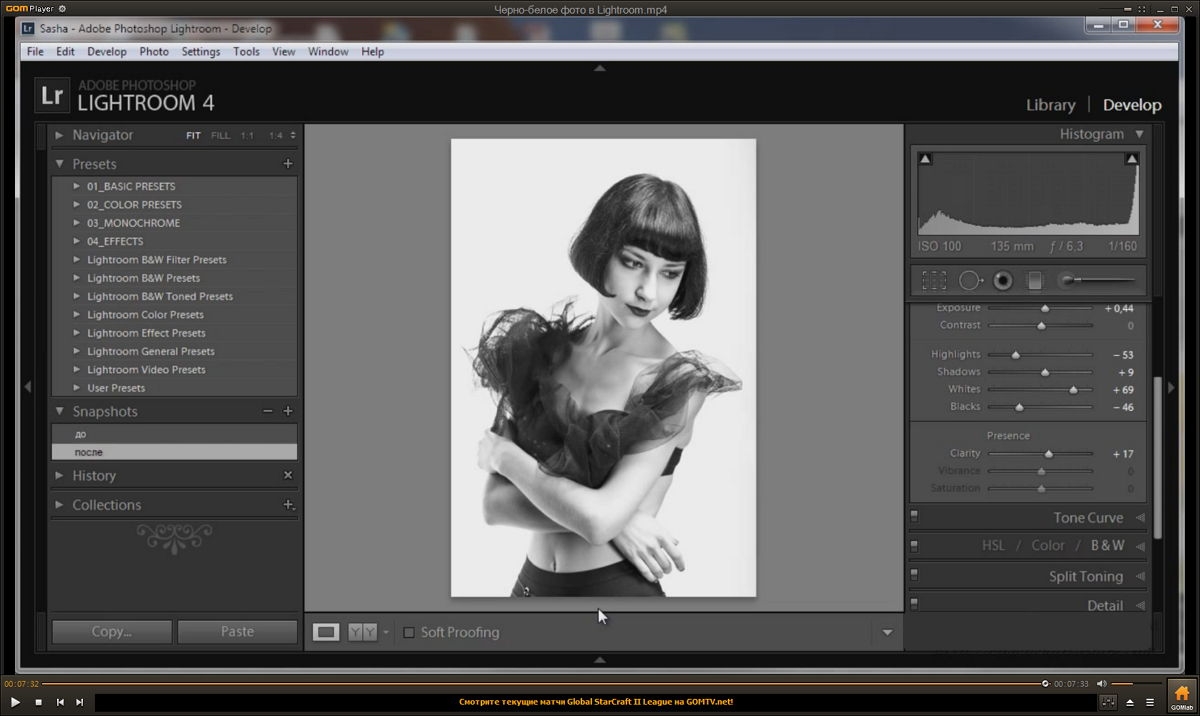Open GOM Player playlist icon
The image size is (1200, 716).
(x=1151, y=702)
